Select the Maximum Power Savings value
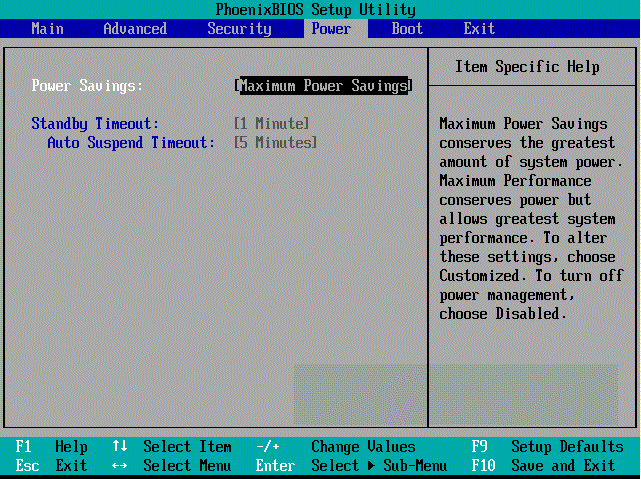641x479 pixels. [x=323, y=85]
